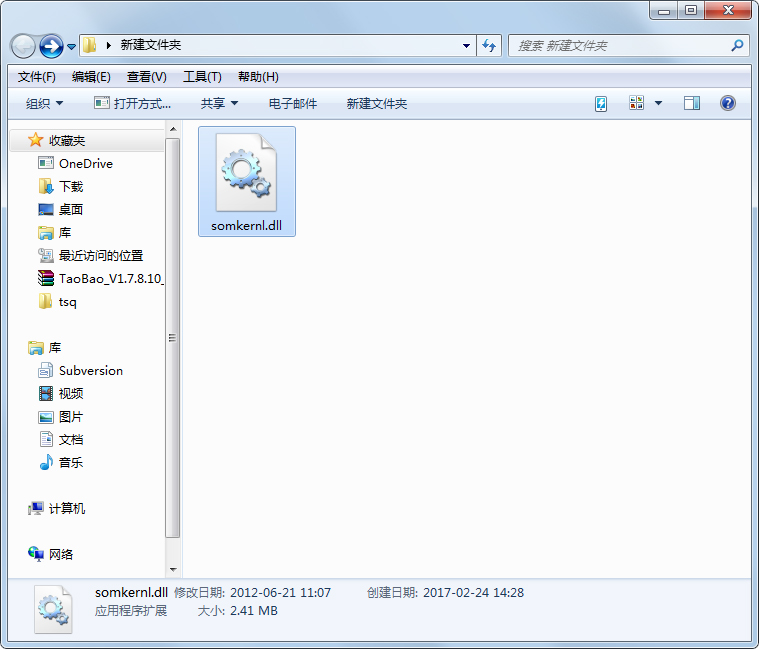
Task: Click the blue Forward arrow button
Action: click(x=51, y=46)
